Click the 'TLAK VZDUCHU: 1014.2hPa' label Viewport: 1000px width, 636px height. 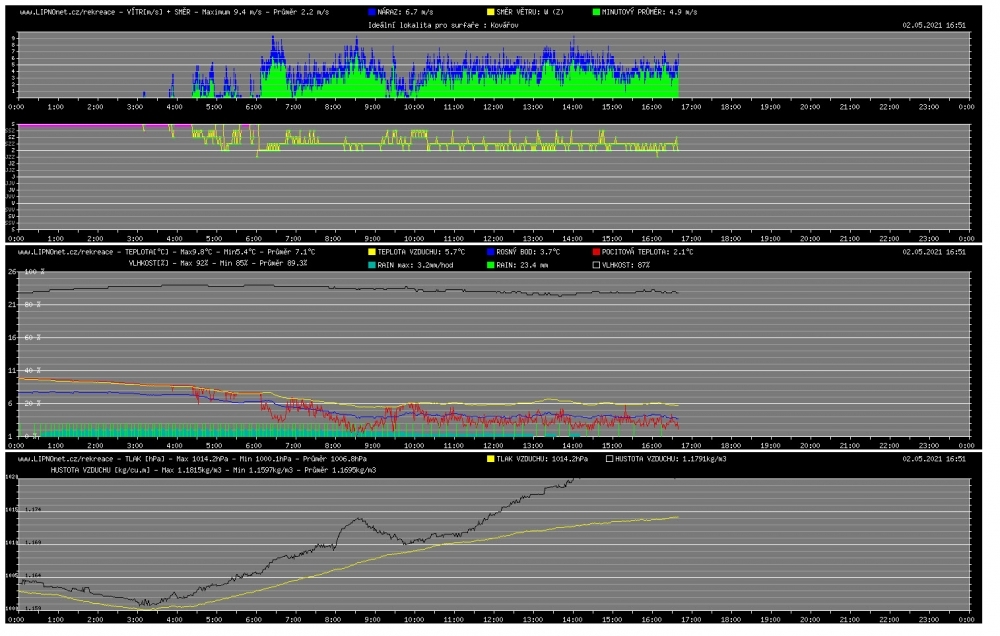(x=542, y=459)
